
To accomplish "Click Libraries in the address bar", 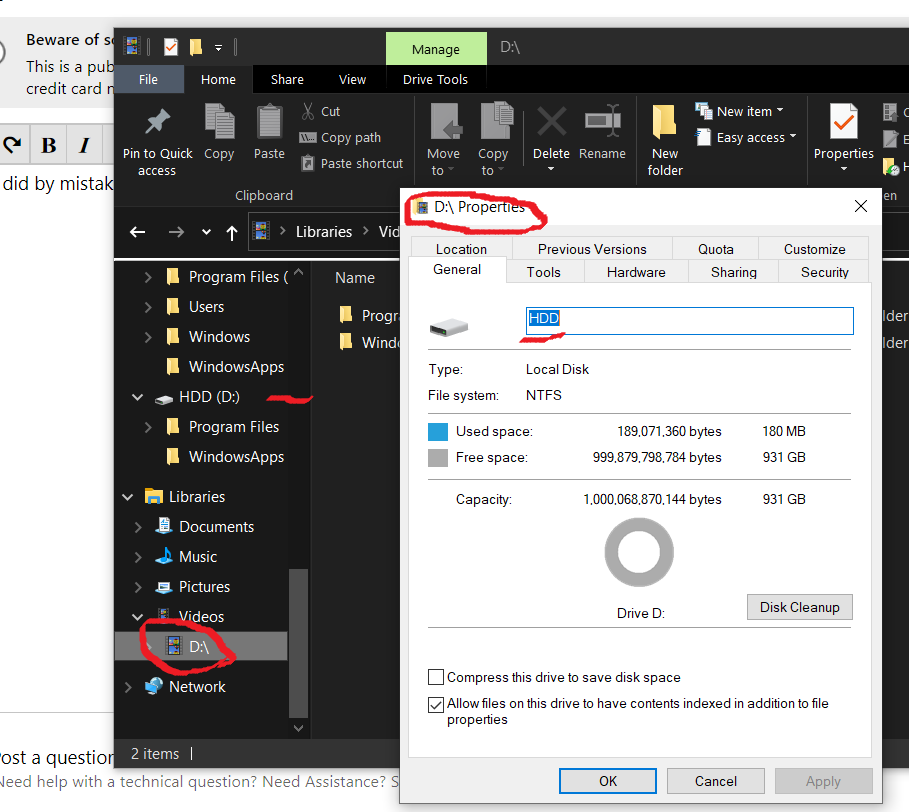I will point(323,232).
